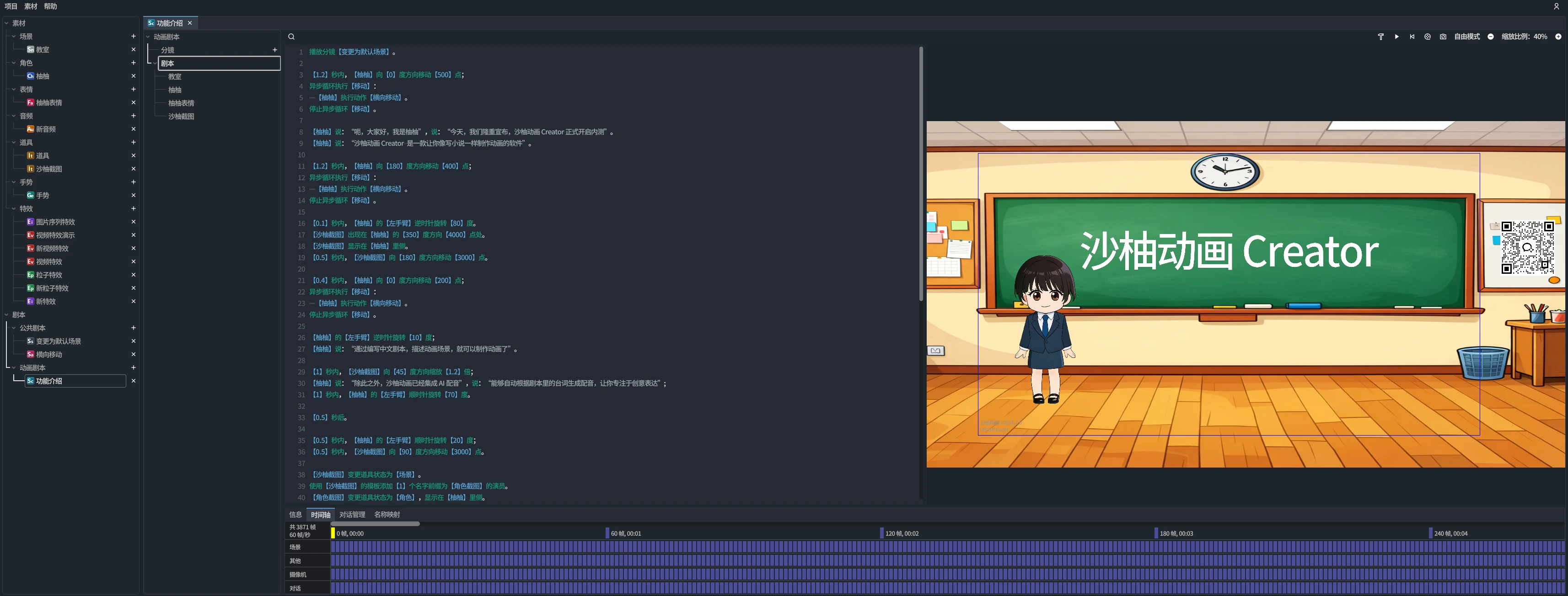Select the 功能介绍 animation script item
Viewport: 1568px width, 596px height.
tap(75, 381)
